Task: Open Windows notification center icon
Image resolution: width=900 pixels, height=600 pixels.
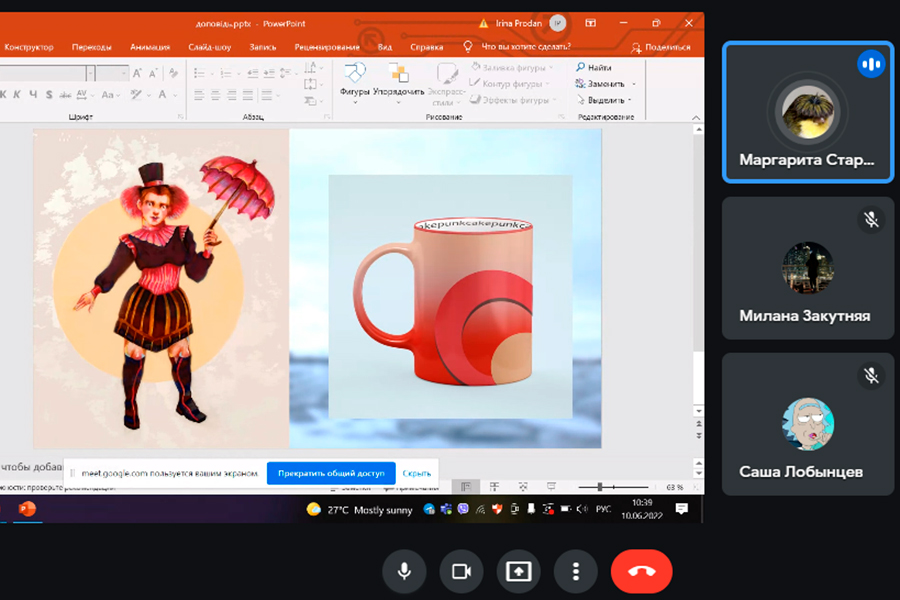Action: [x=682, y=509]
